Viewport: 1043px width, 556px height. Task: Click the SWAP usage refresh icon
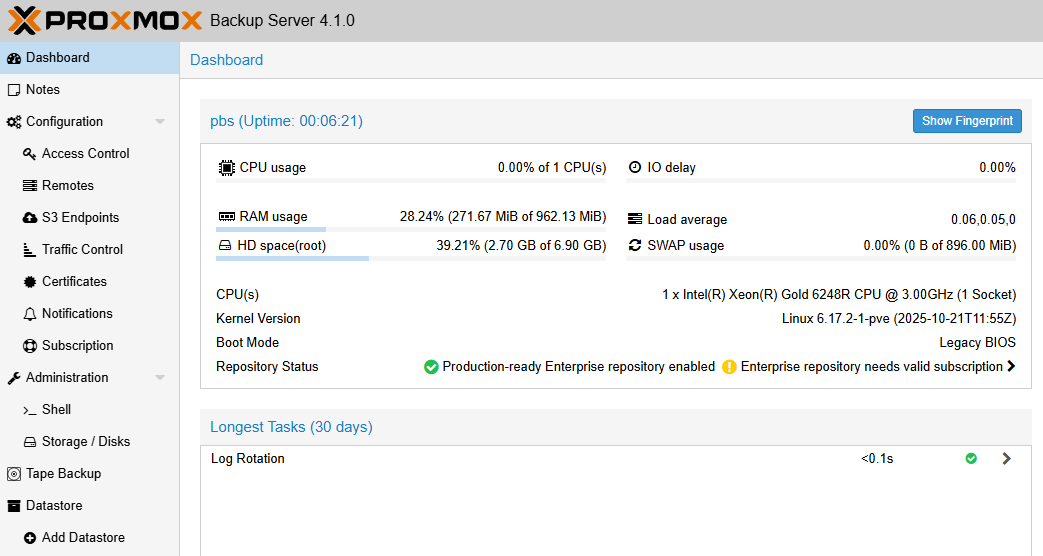point(635,245)
